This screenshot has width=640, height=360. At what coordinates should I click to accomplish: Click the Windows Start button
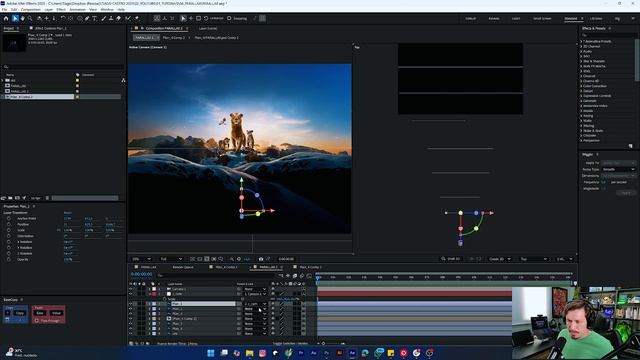(x=211, y=353)
